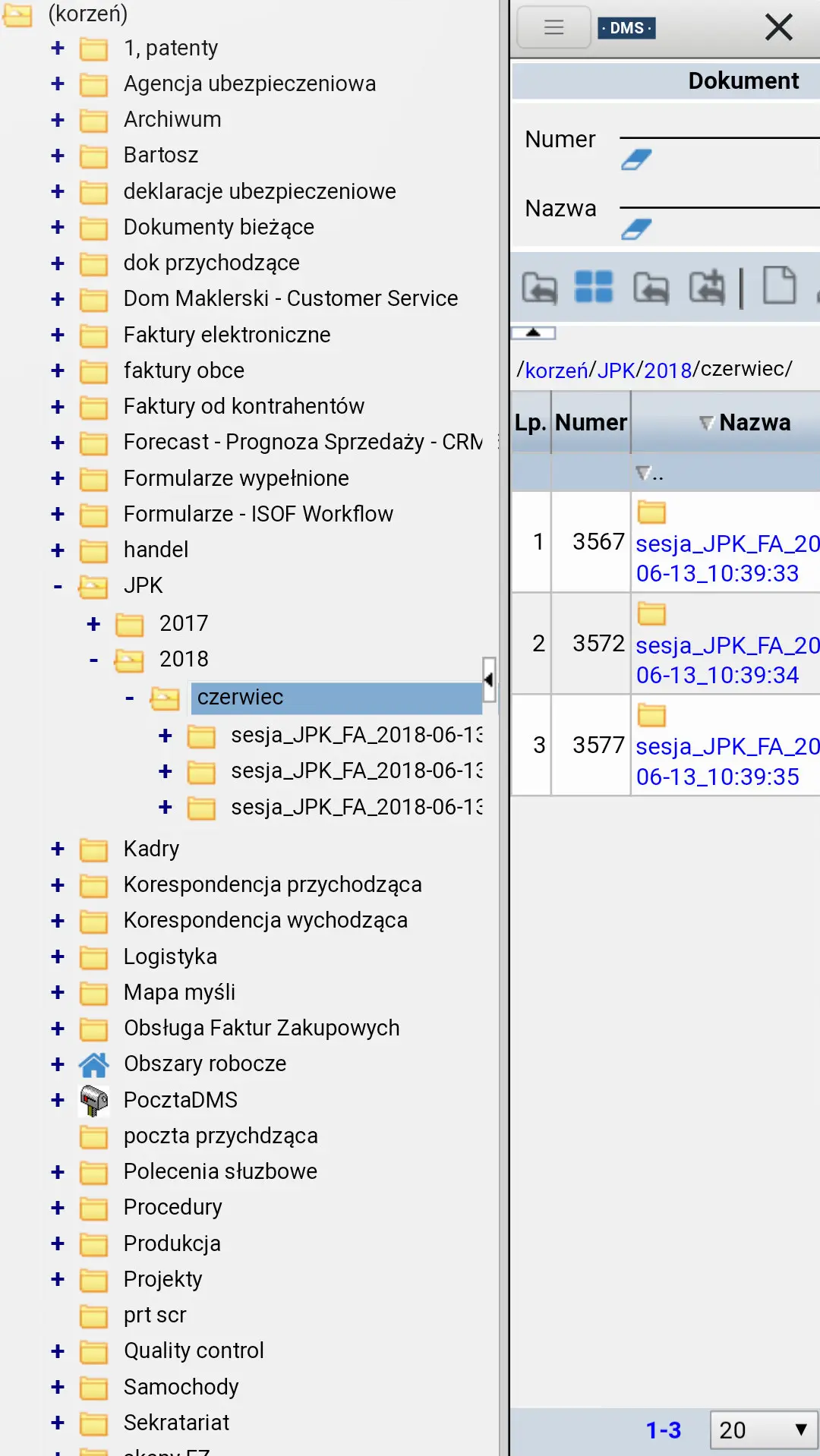This screenshot has height=1456, width=820.
Task: Clear the Numer field with eraser icon
Action: (636, 160)
